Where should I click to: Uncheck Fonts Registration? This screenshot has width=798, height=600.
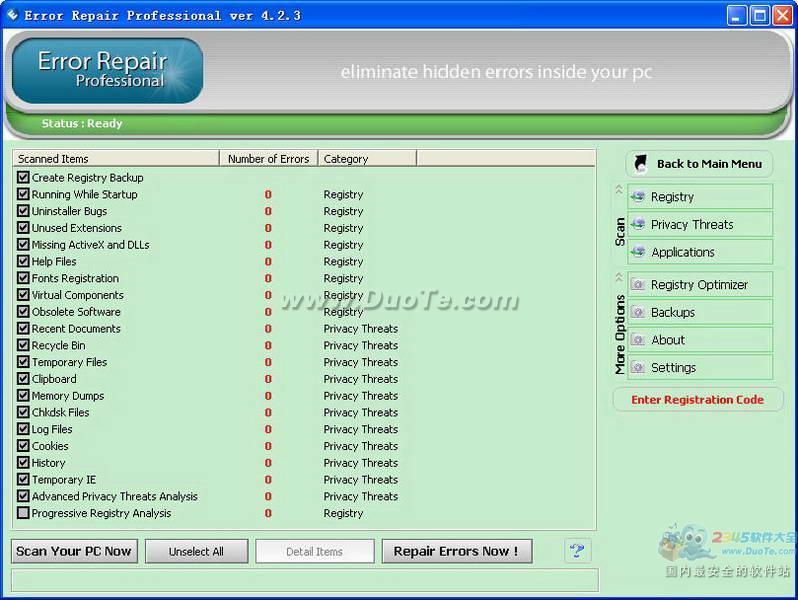pos(23,278)
